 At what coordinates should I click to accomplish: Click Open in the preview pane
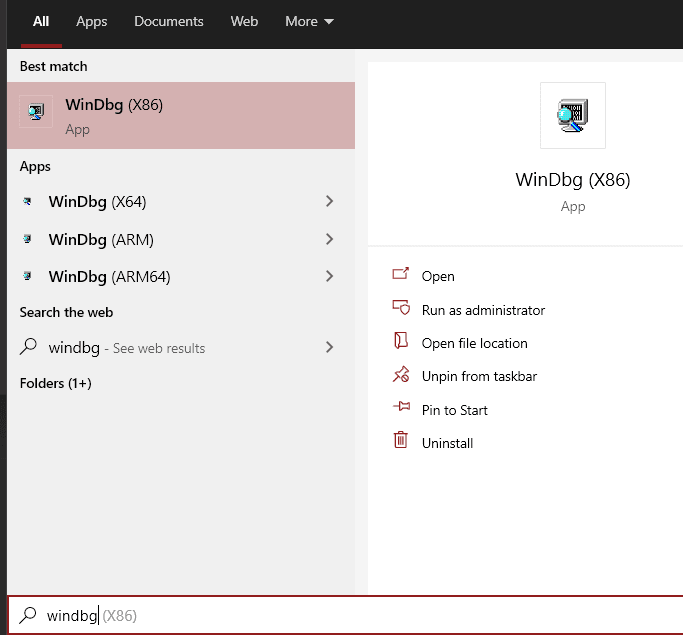point(438,276)
